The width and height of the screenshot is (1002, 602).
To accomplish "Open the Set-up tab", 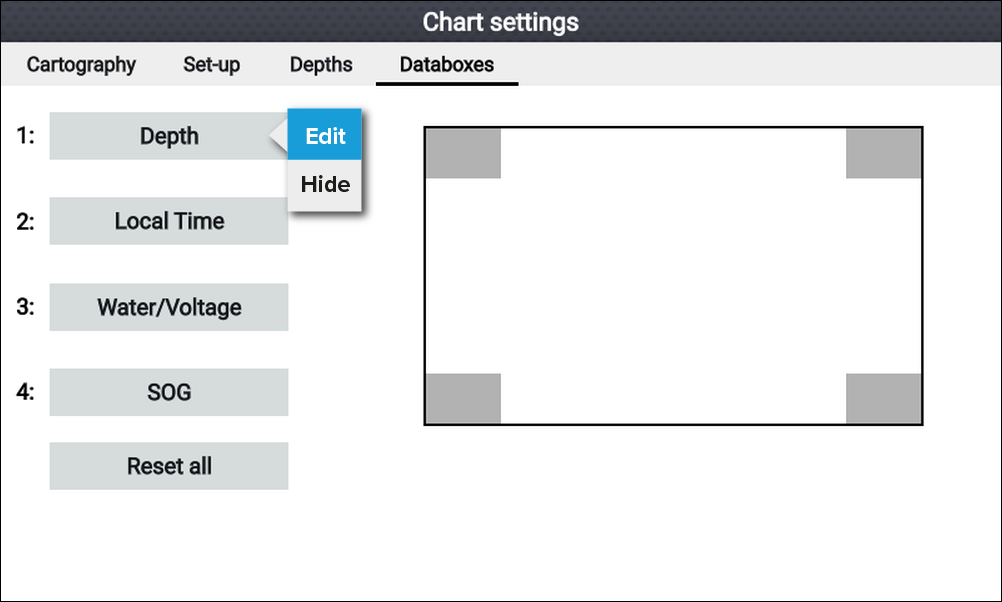I will point(212,65).
